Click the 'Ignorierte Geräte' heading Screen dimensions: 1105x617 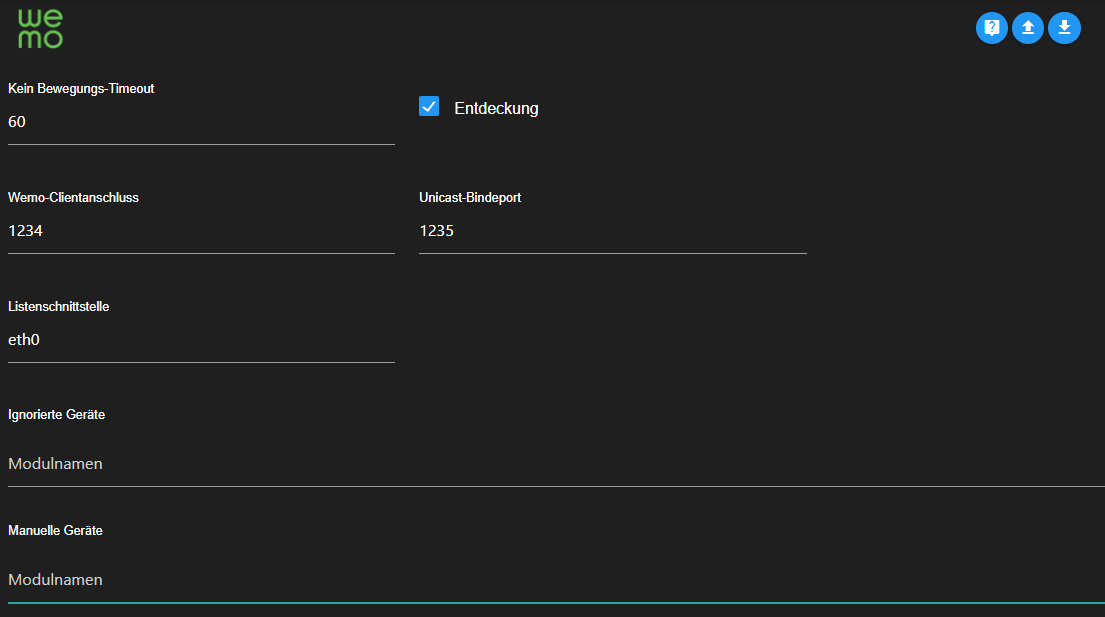(x=56, y=414)
